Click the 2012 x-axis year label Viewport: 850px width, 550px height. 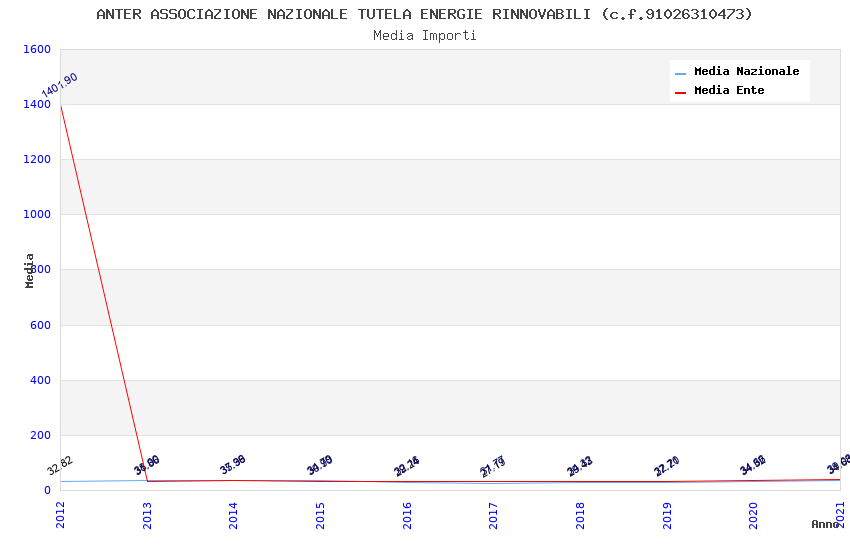point(60,515)
